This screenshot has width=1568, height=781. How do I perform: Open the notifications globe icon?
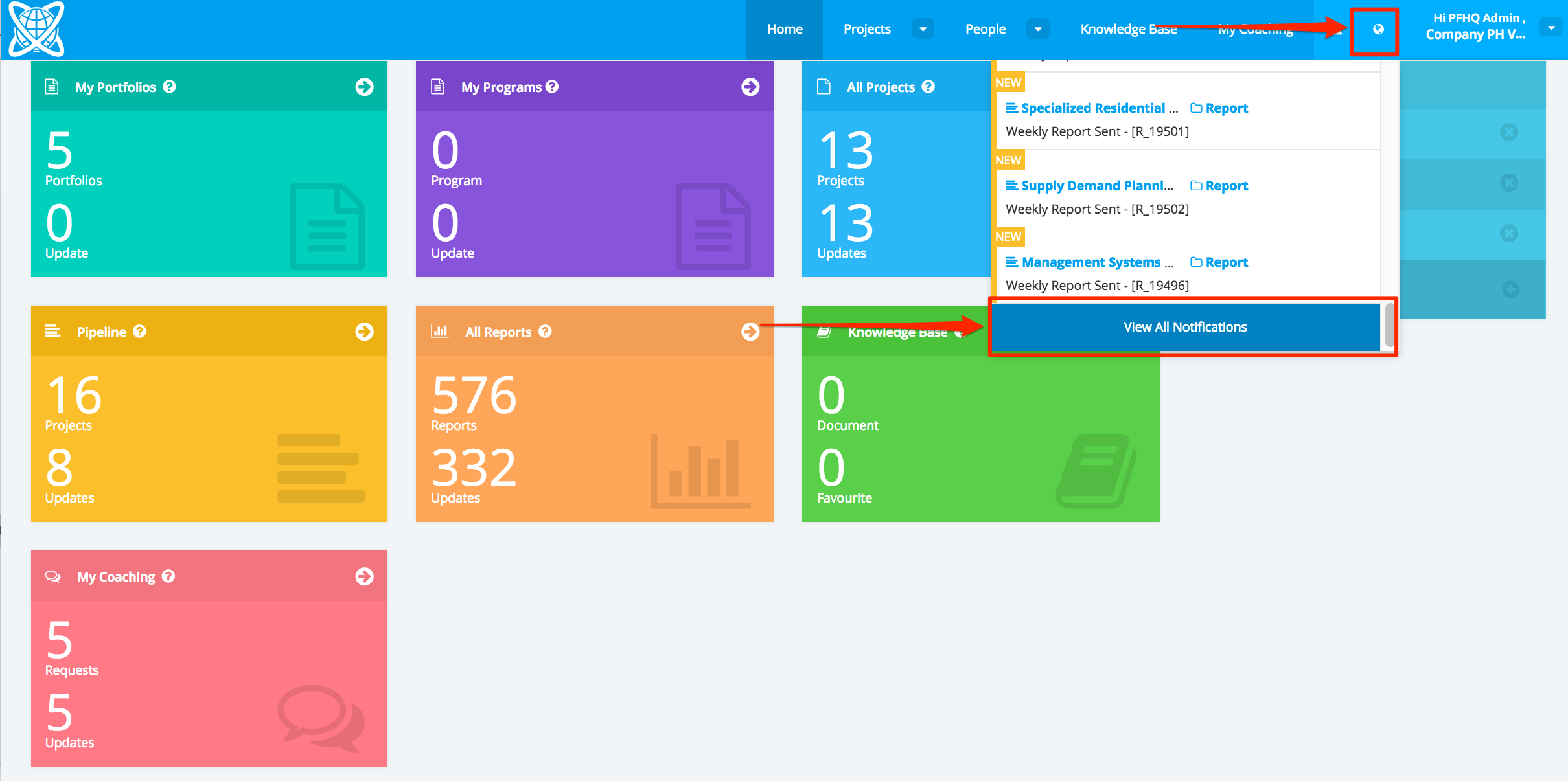point(1378,30)
